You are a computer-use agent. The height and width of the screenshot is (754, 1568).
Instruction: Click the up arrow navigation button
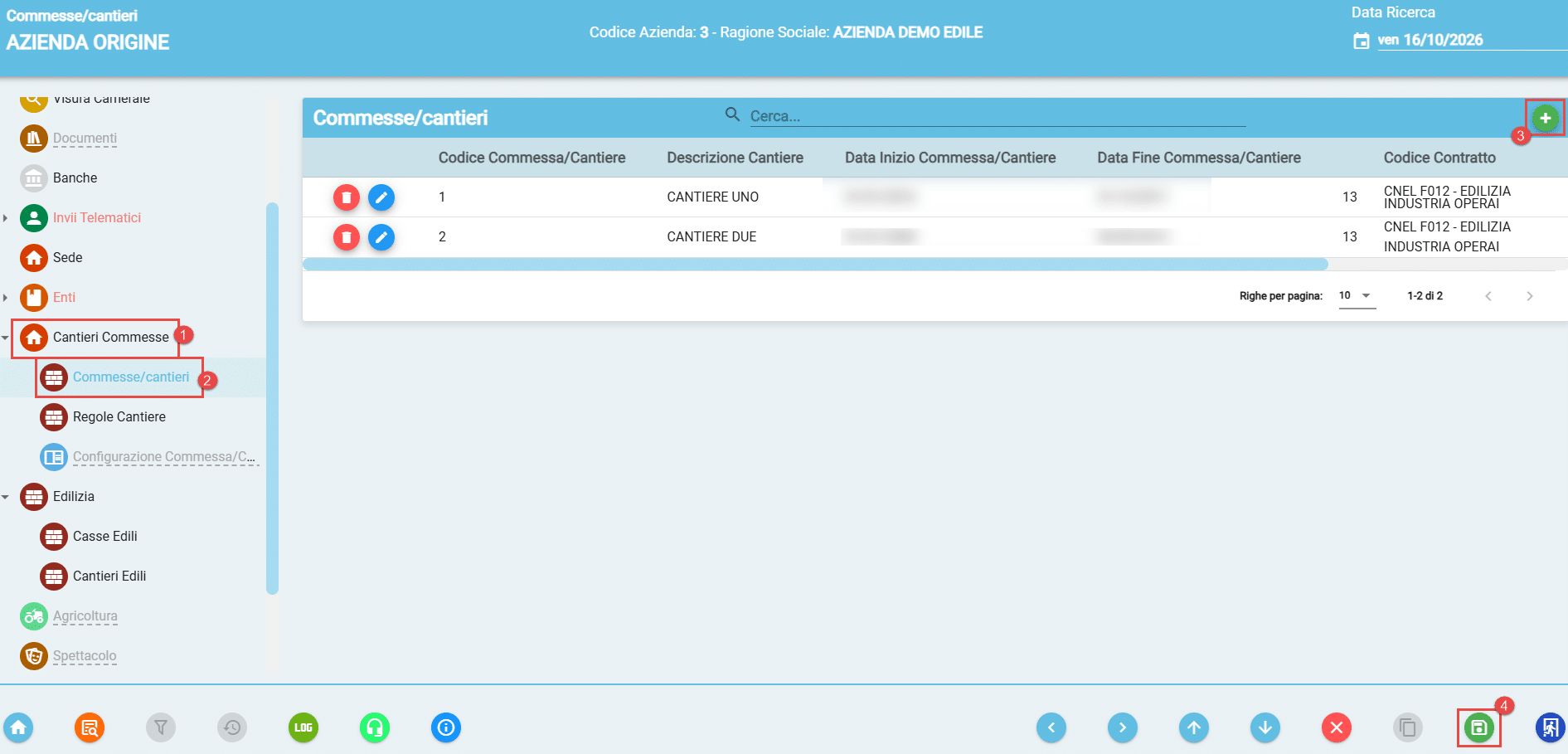[x=1194, y=728]
